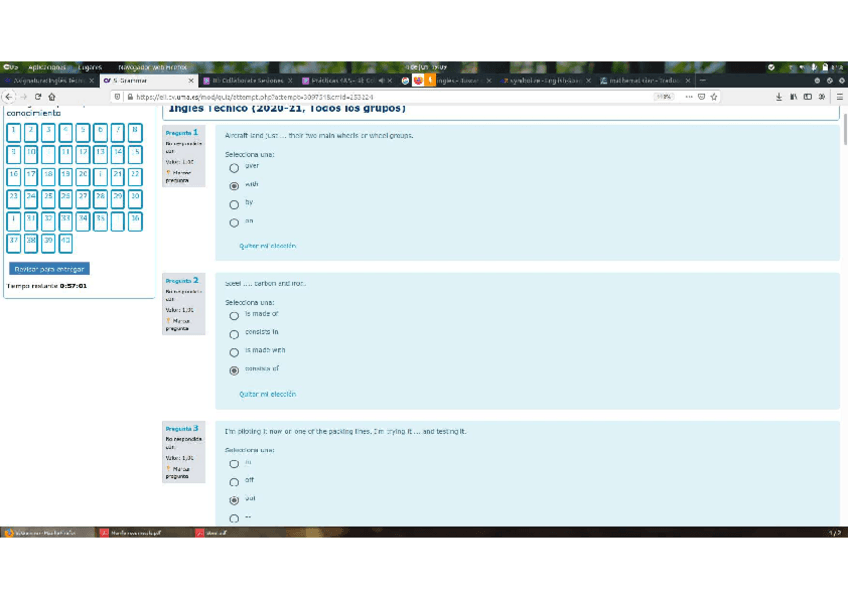Choose 'consists in' for question 2

234,334
